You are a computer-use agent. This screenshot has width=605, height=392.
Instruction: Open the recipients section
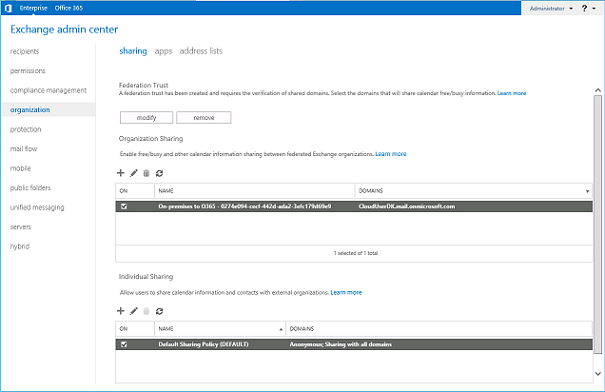tap(25, 51)
